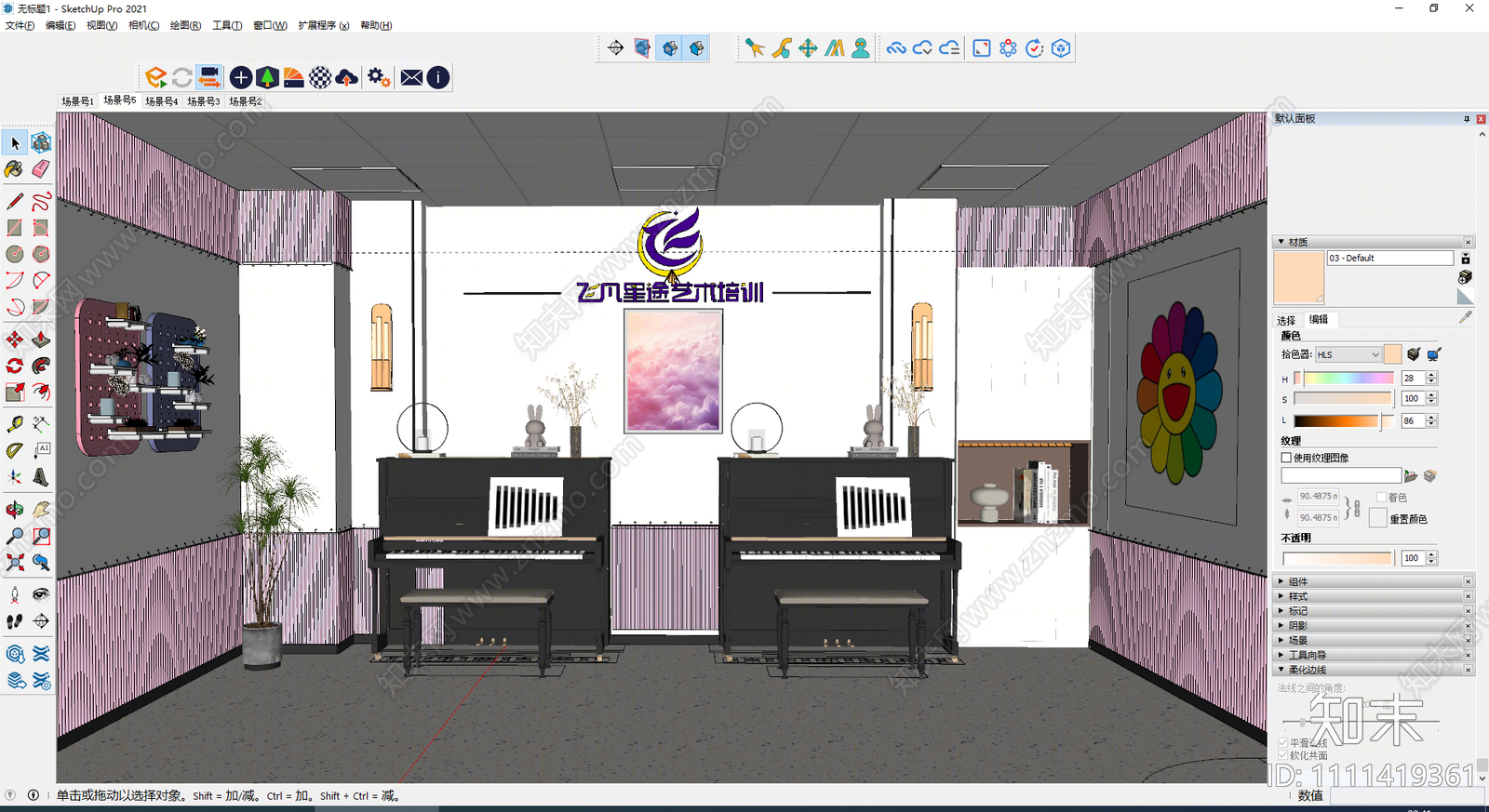Screen dimensions: 1489x812
Task: Expand the 样式 styles panel
Action: coord(1281,596)
